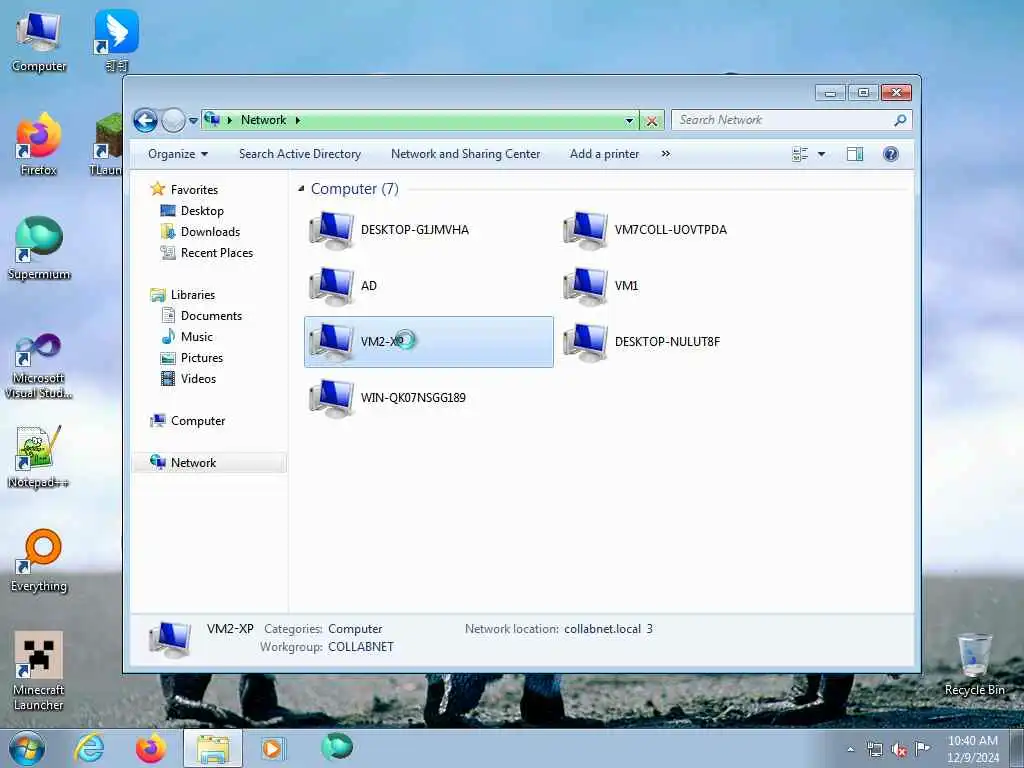Open the Organize dropdown menu

[x=178, y=154]
